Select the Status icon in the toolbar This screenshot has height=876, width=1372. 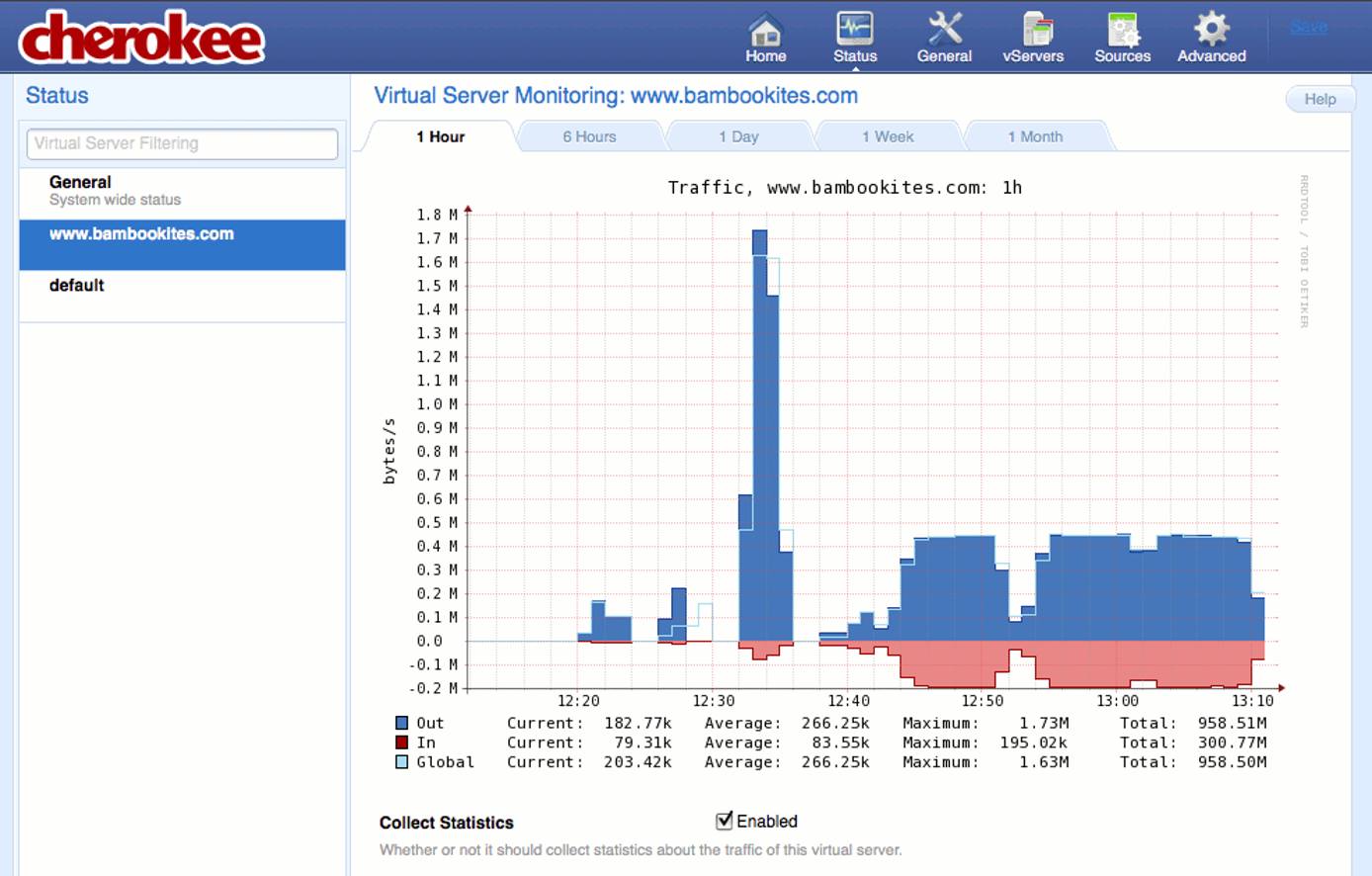point(854,36)
